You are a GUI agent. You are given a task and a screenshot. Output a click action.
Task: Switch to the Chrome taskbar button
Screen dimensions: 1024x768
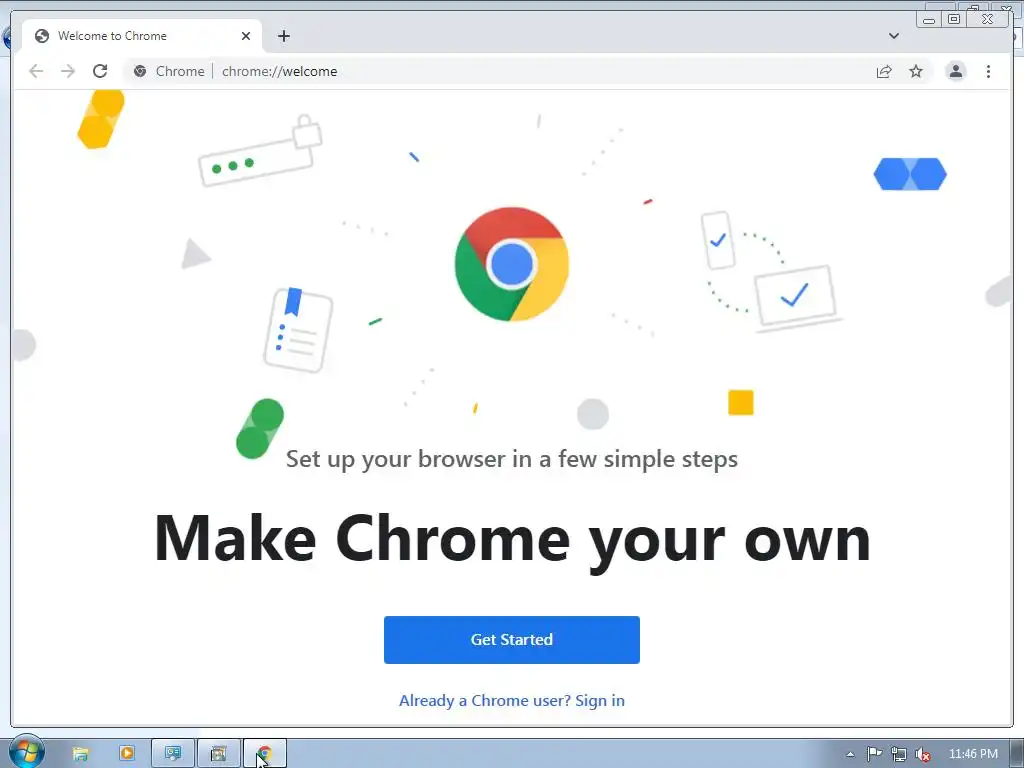(x=264, y=754)
